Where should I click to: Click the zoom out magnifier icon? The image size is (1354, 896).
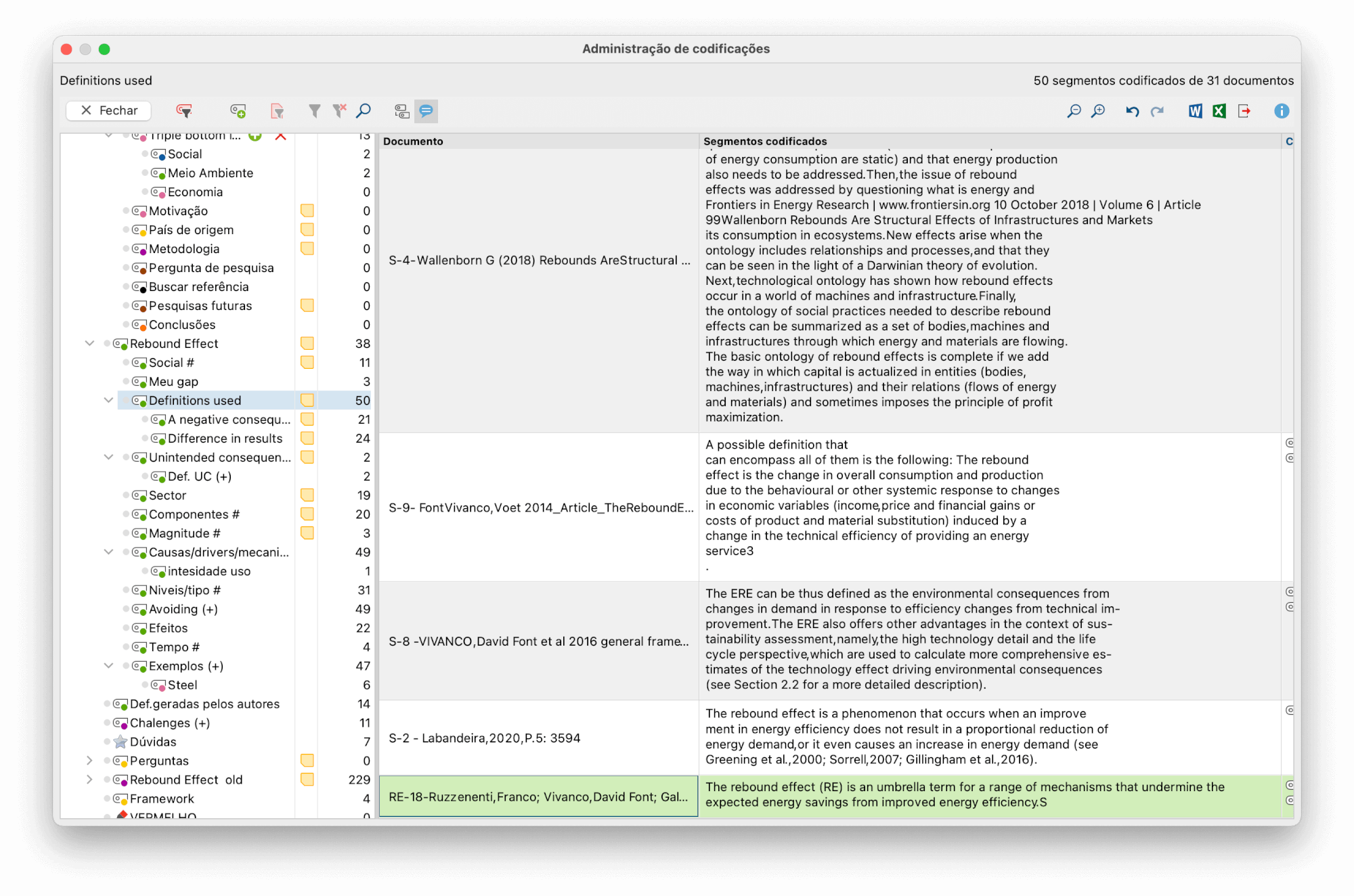point(1074,110)
